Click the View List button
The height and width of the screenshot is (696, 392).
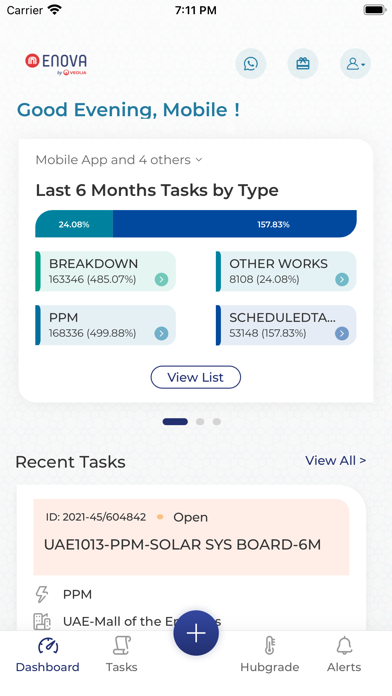[196, 377]
